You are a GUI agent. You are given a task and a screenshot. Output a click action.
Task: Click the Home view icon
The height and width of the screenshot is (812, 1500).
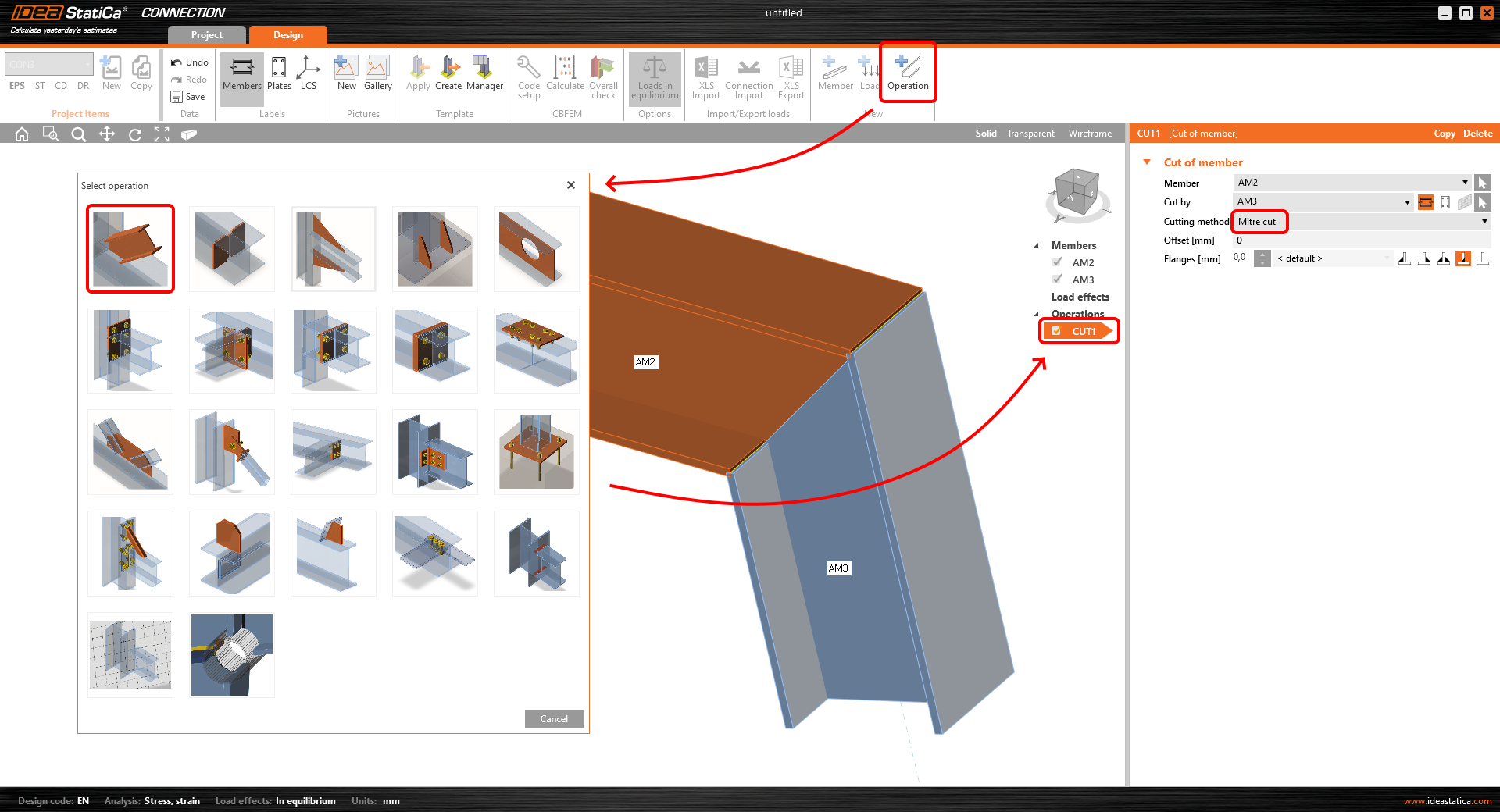[x=22, y=134]
